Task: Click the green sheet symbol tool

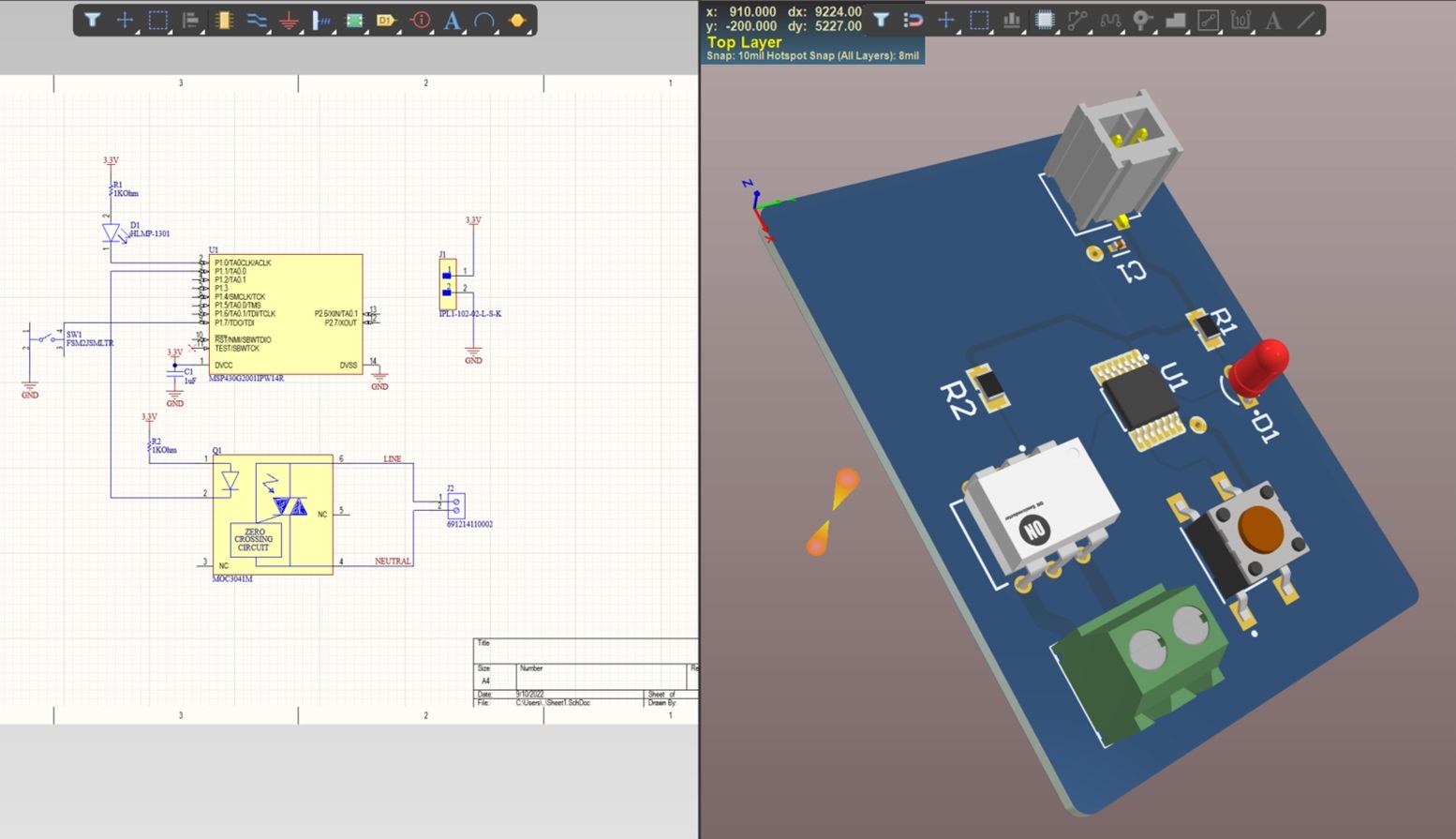Action: click(354, 20)
